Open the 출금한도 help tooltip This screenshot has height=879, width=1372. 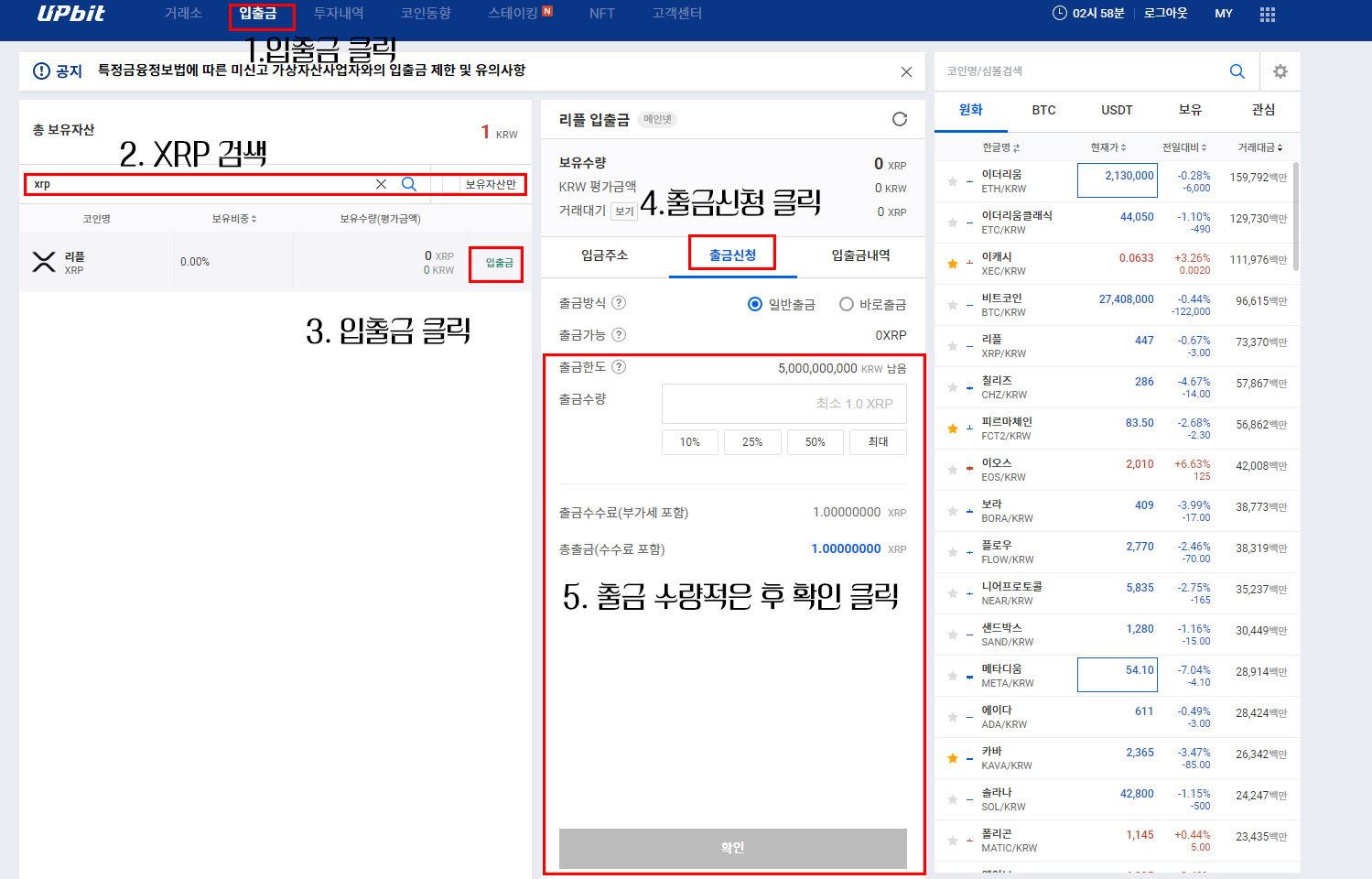tap(620, 367)
